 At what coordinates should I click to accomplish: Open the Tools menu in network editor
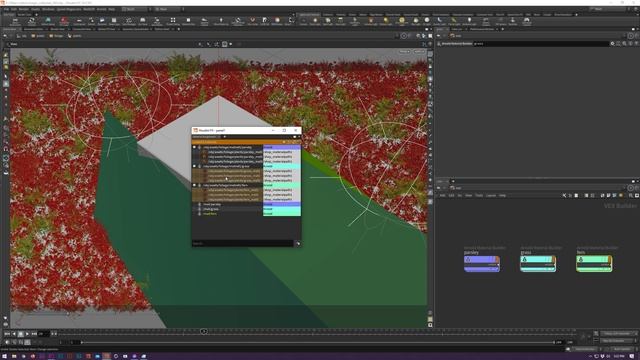click(x=479, y=196)
